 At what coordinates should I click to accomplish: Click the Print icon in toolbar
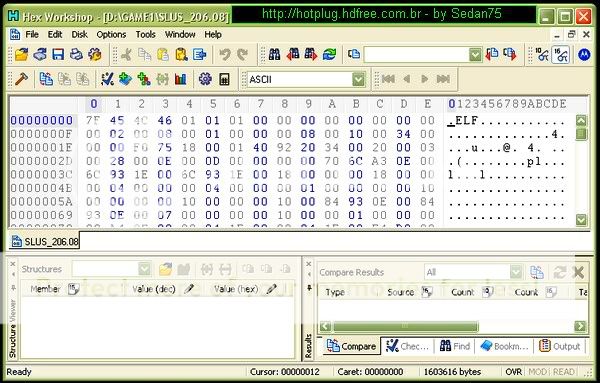[x=76, y=55]
